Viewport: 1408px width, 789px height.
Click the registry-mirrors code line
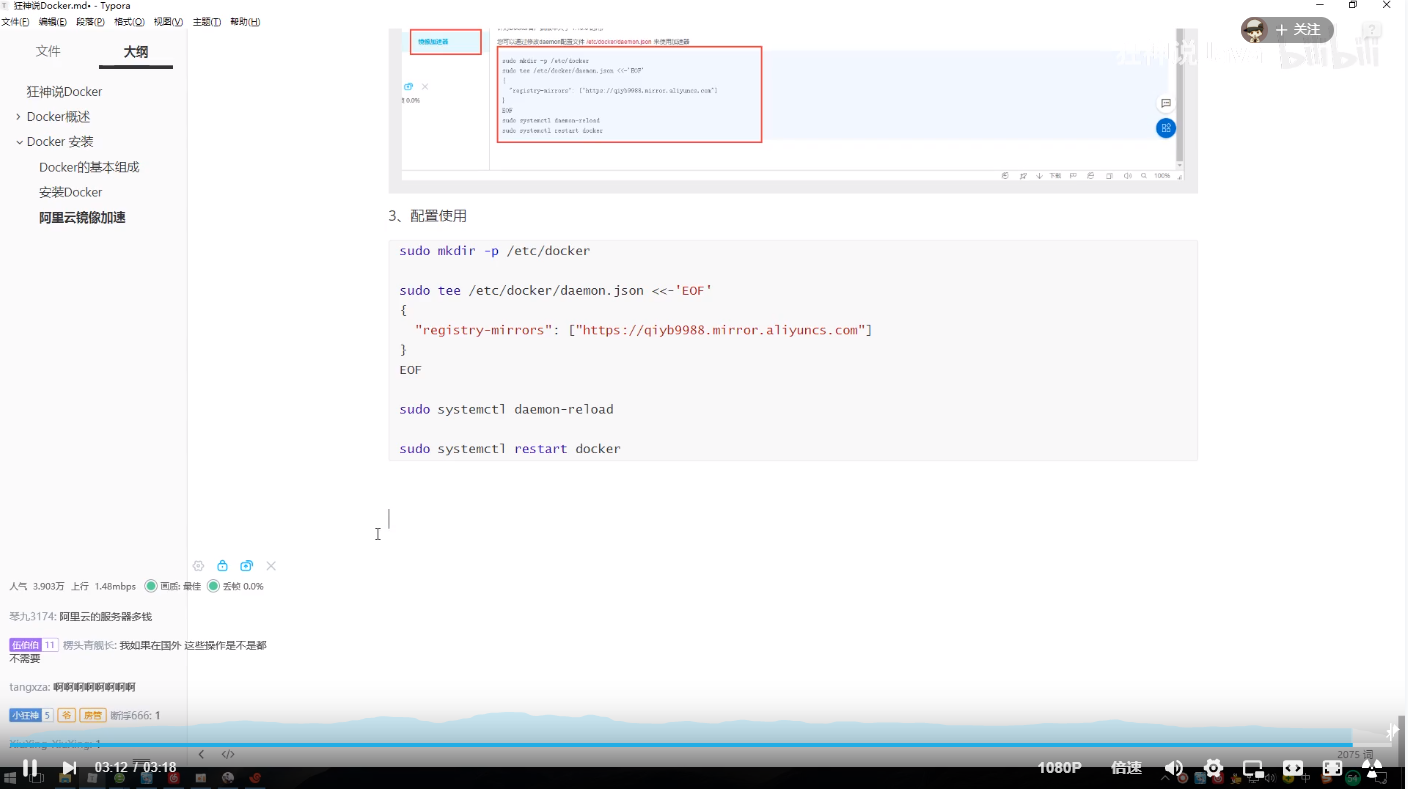click(x=643, y=330)
